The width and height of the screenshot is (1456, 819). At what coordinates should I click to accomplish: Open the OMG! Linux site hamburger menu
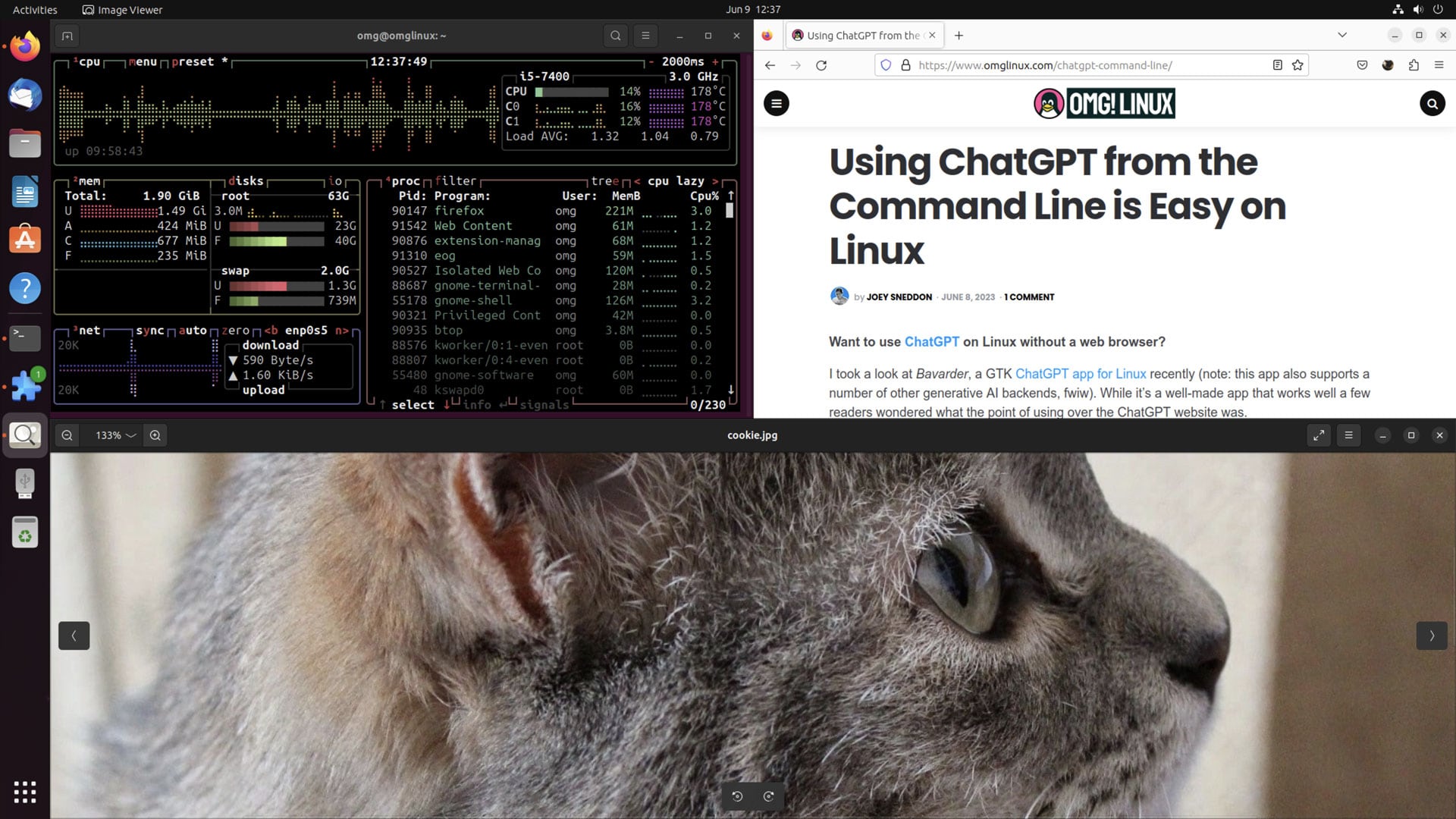click(x=776, y=103)
